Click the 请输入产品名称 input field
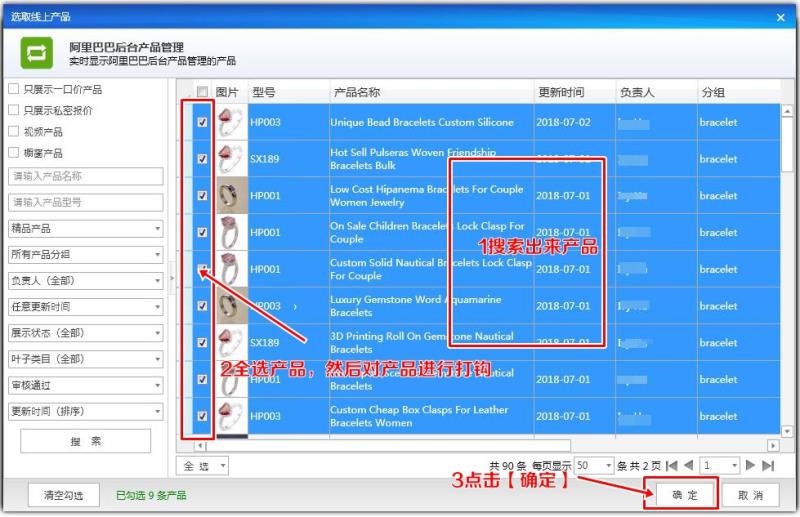The height and width of the screenshot is (517, 800). (86, 176)
